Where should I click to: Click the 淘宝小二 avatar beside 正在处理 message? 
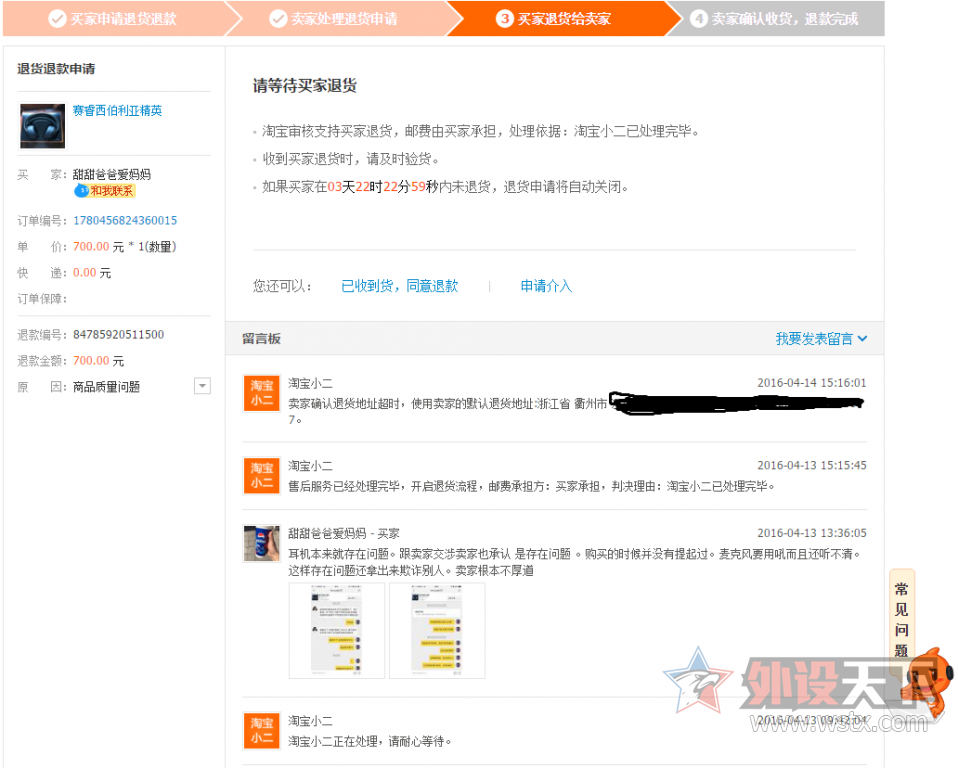[262, 731]
